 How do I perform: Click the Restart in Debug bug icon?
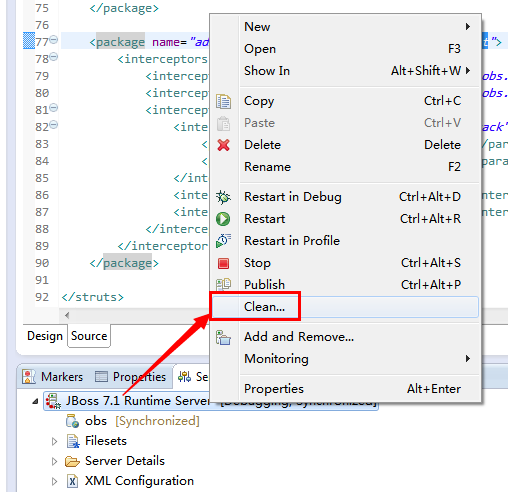click(x=223, y=197)
